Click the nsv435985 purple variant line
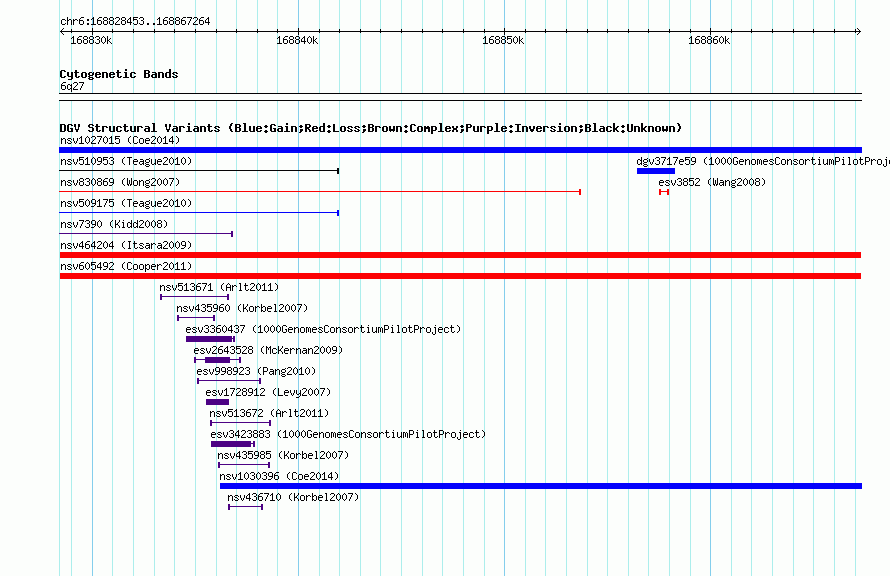890x576 pixels. pyautogui.click(x=244, y=465)
